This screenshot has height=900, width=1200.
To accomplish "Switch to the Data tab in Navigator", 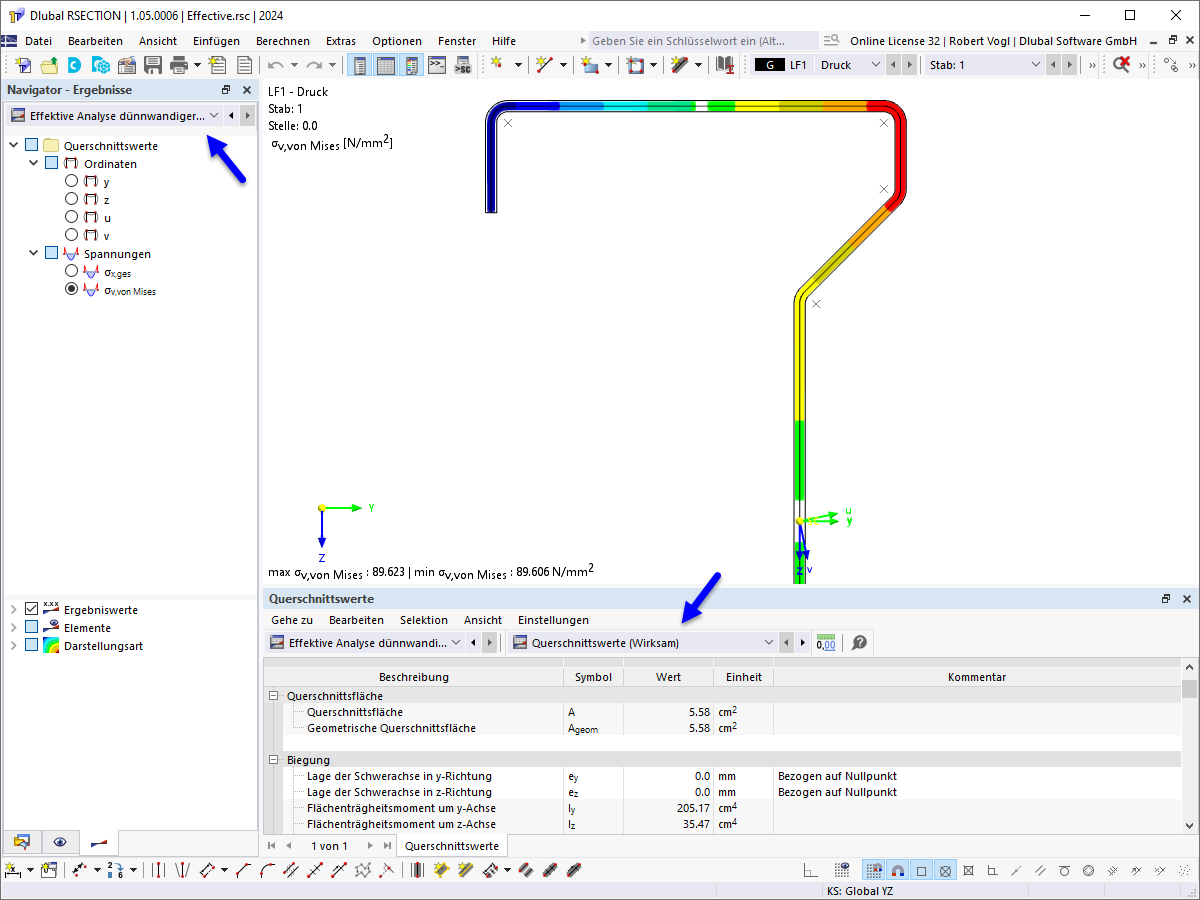I will tap(22, 842).
